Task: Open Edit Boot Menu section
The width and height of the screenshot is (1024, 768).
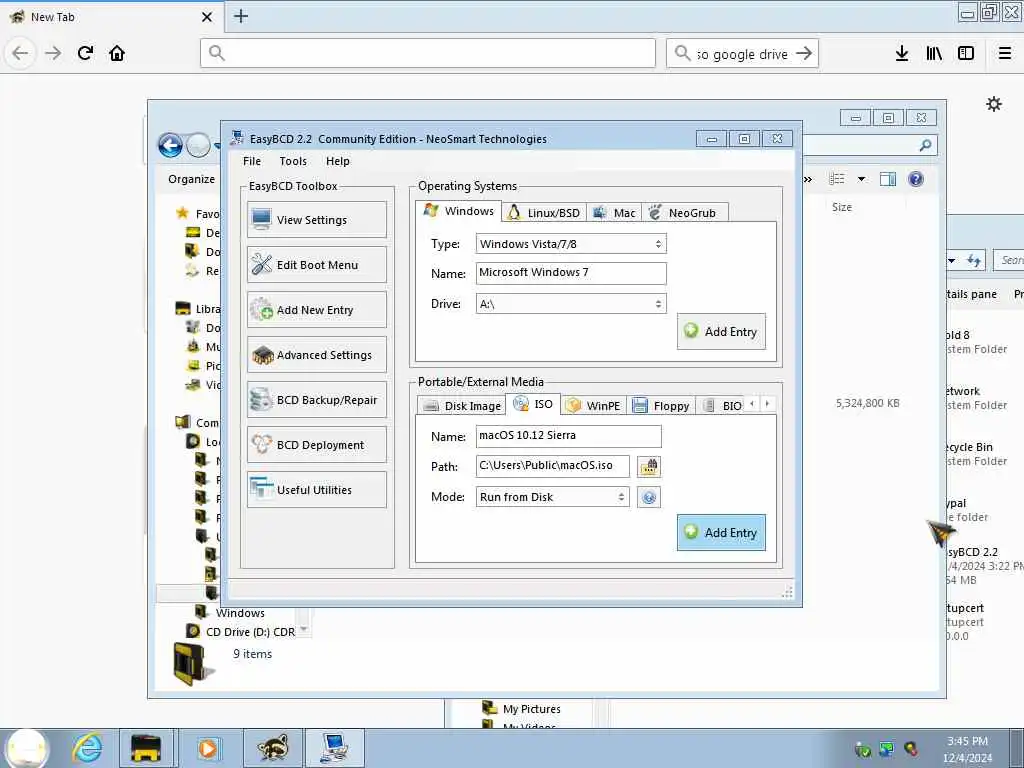Action: tap(317, 264)
